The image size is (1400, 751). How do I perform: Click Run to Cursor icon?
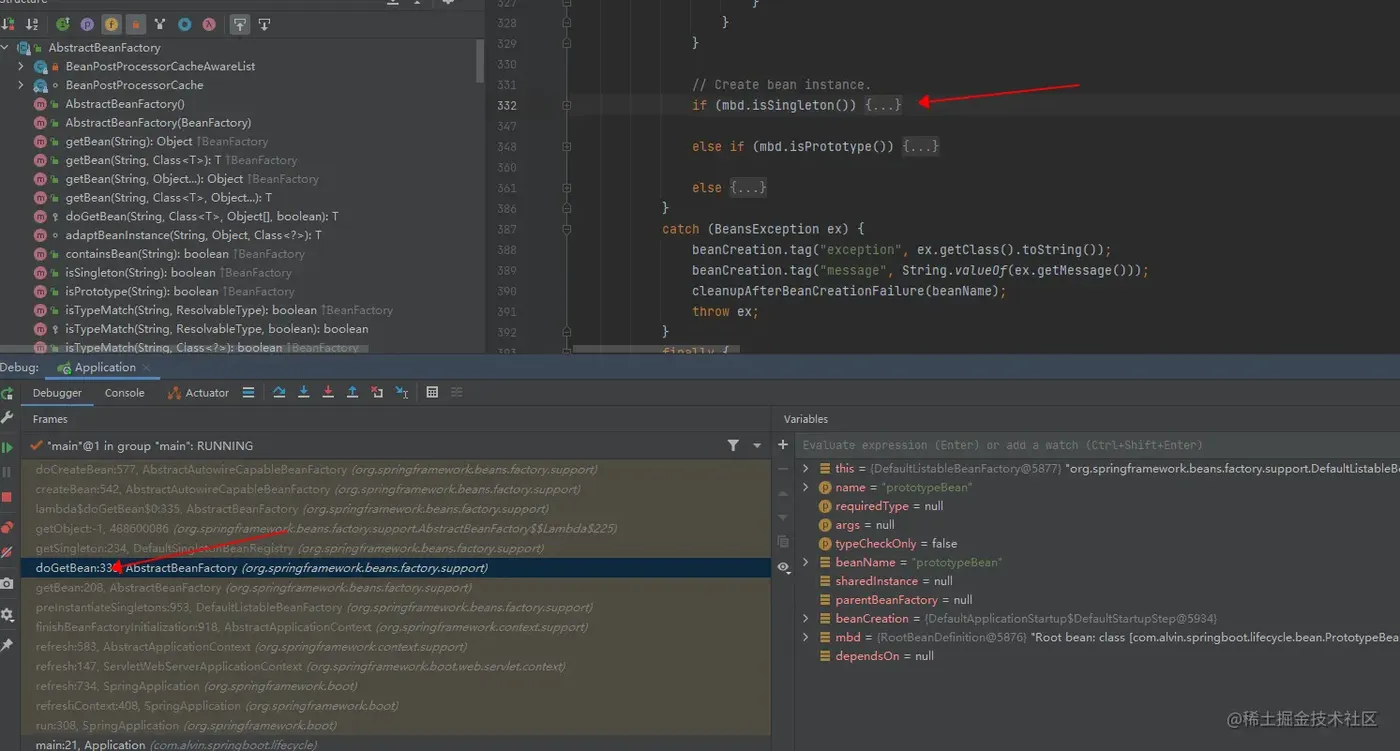click(x=401, y=393)
